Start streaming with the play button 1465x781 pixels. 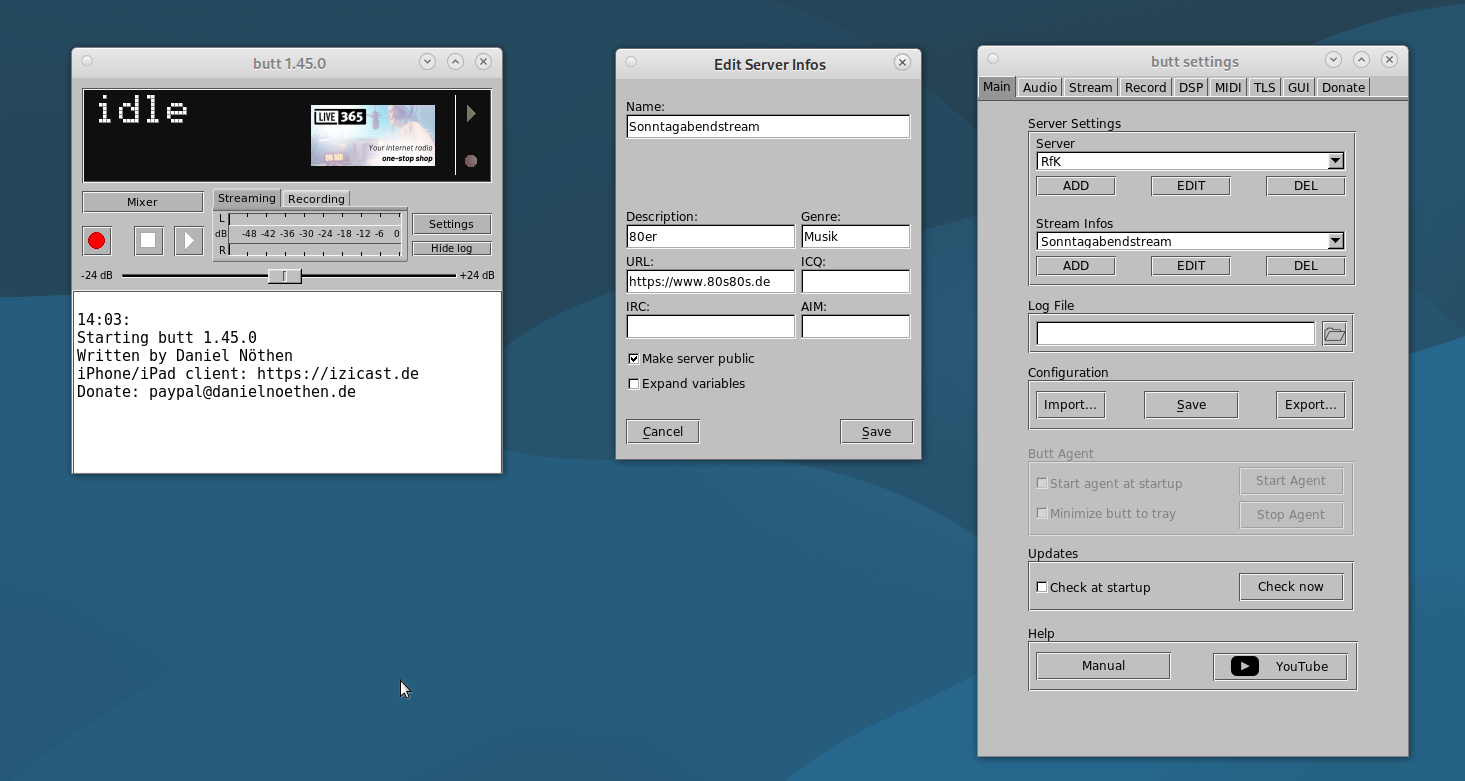coord(188,241)
